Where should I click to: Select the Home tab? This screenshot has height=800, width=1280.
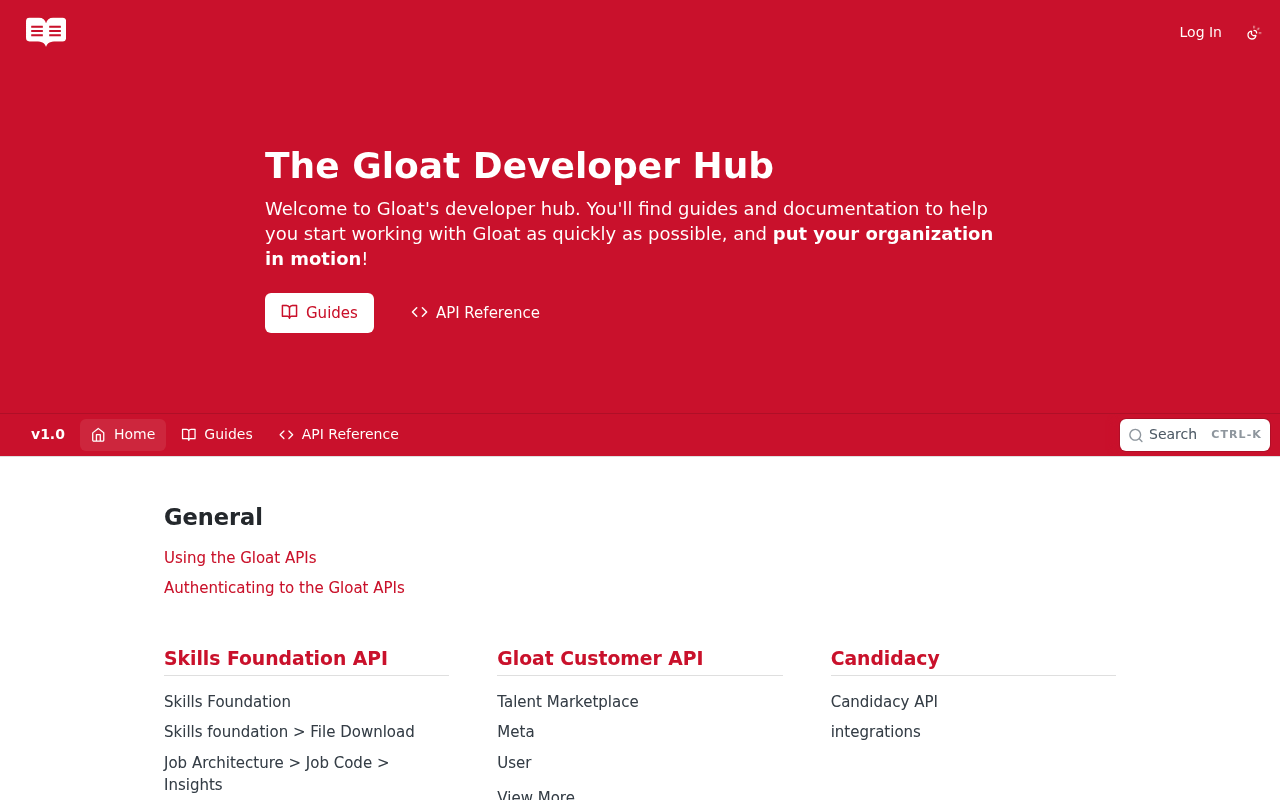[123, 434]
